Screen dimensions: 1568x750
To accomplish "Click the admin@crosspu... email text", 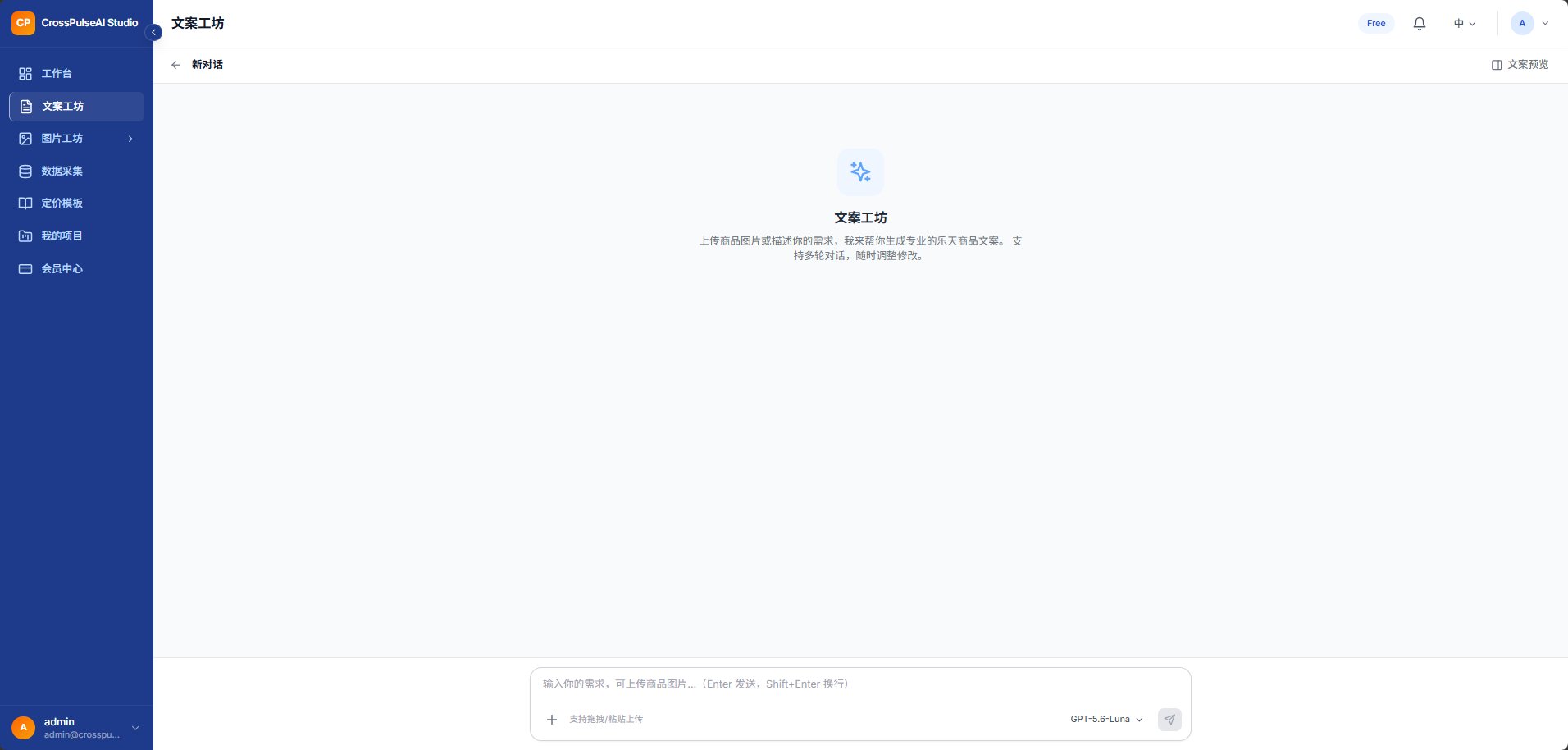I will click(x=82, y=735).
